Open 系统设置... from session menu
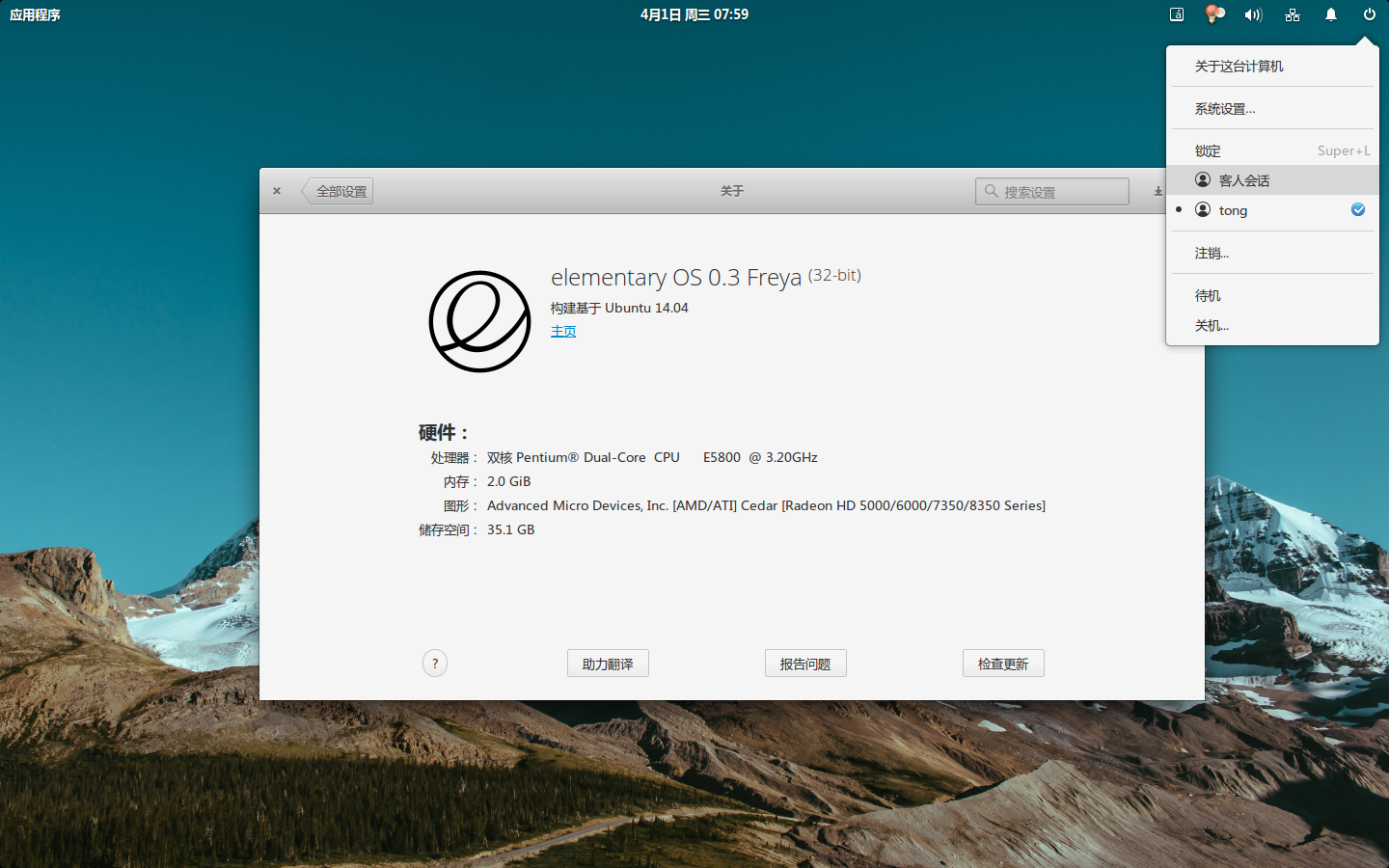Screen dimensions: 1389x868 tap(1272, 108)
